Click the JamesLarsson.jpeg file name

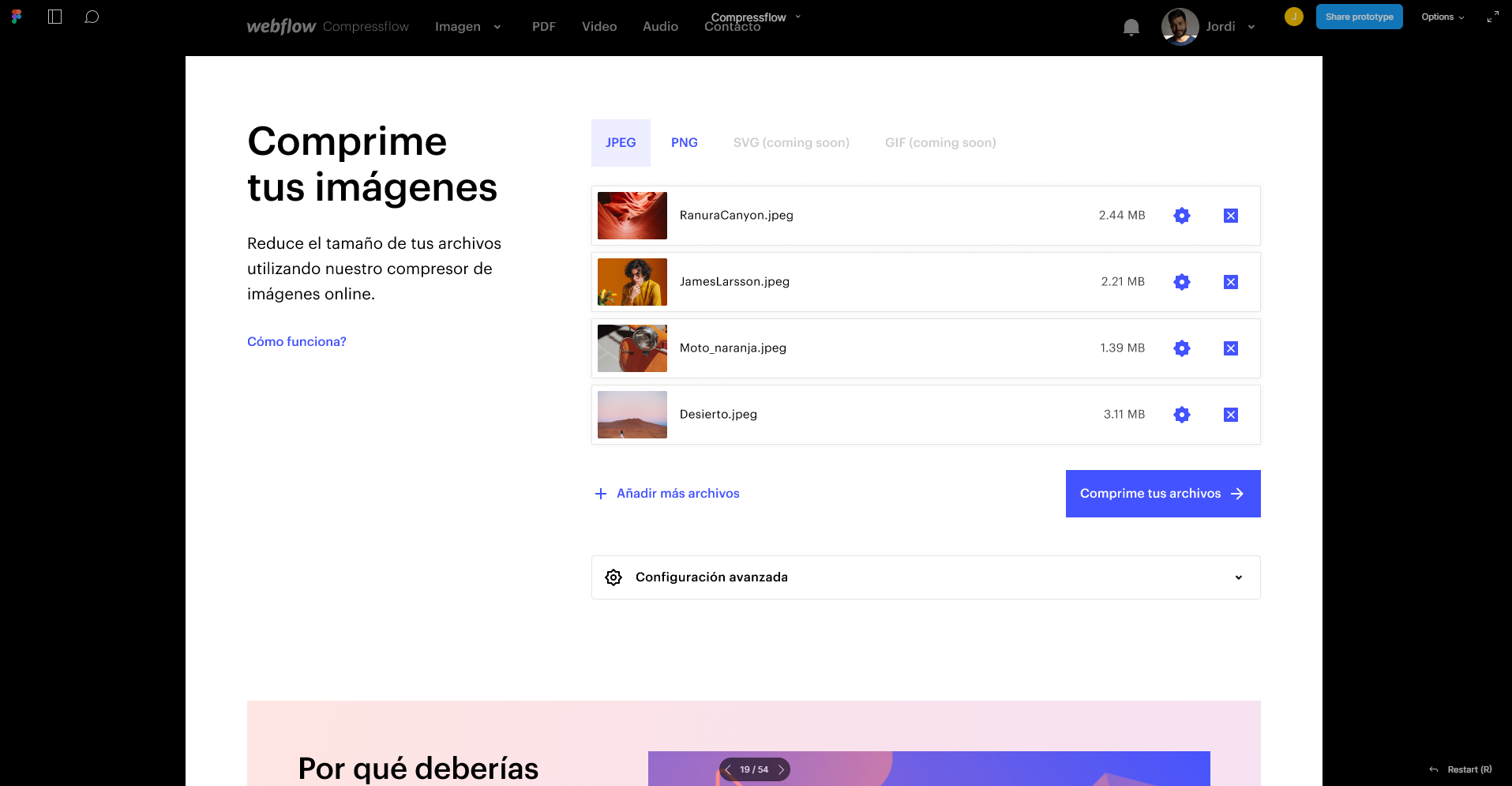coord(734,282)
